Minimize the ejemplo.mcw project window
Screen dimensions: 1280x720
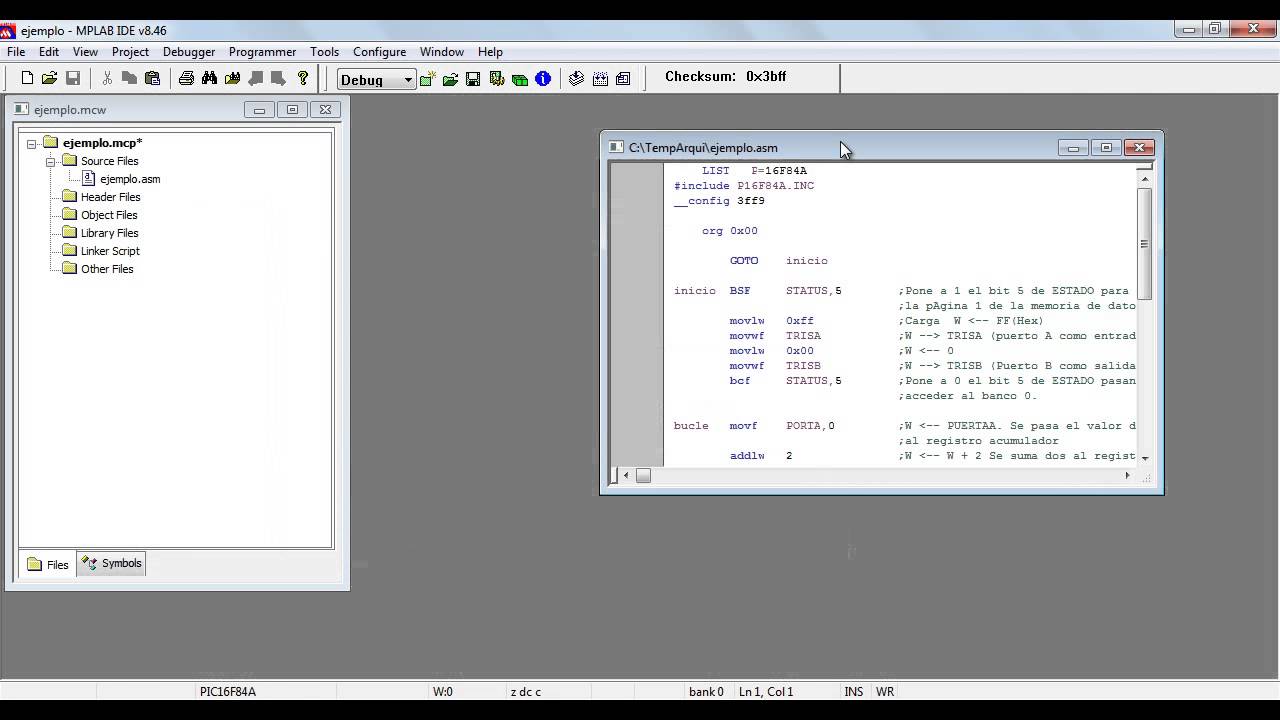pyautogui.click(x=259, y=110)
